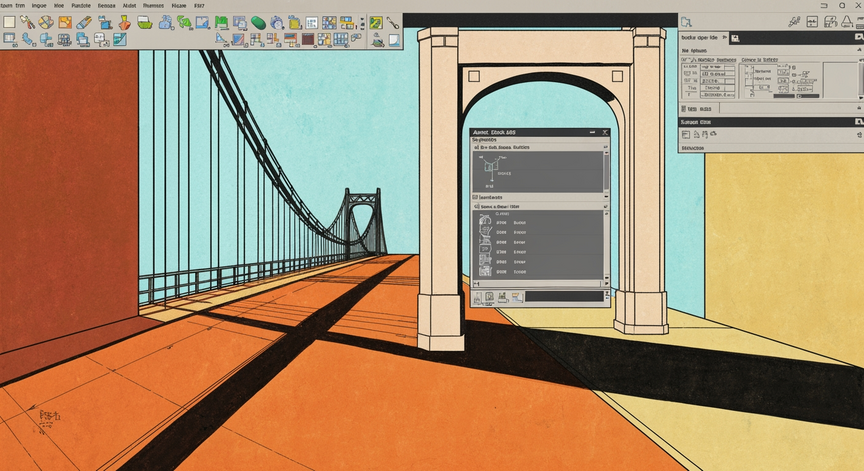Viewport: 864px width, 471px height.
Task: Click the boat-shaped stack icon
Action: [x=377, y=40]
